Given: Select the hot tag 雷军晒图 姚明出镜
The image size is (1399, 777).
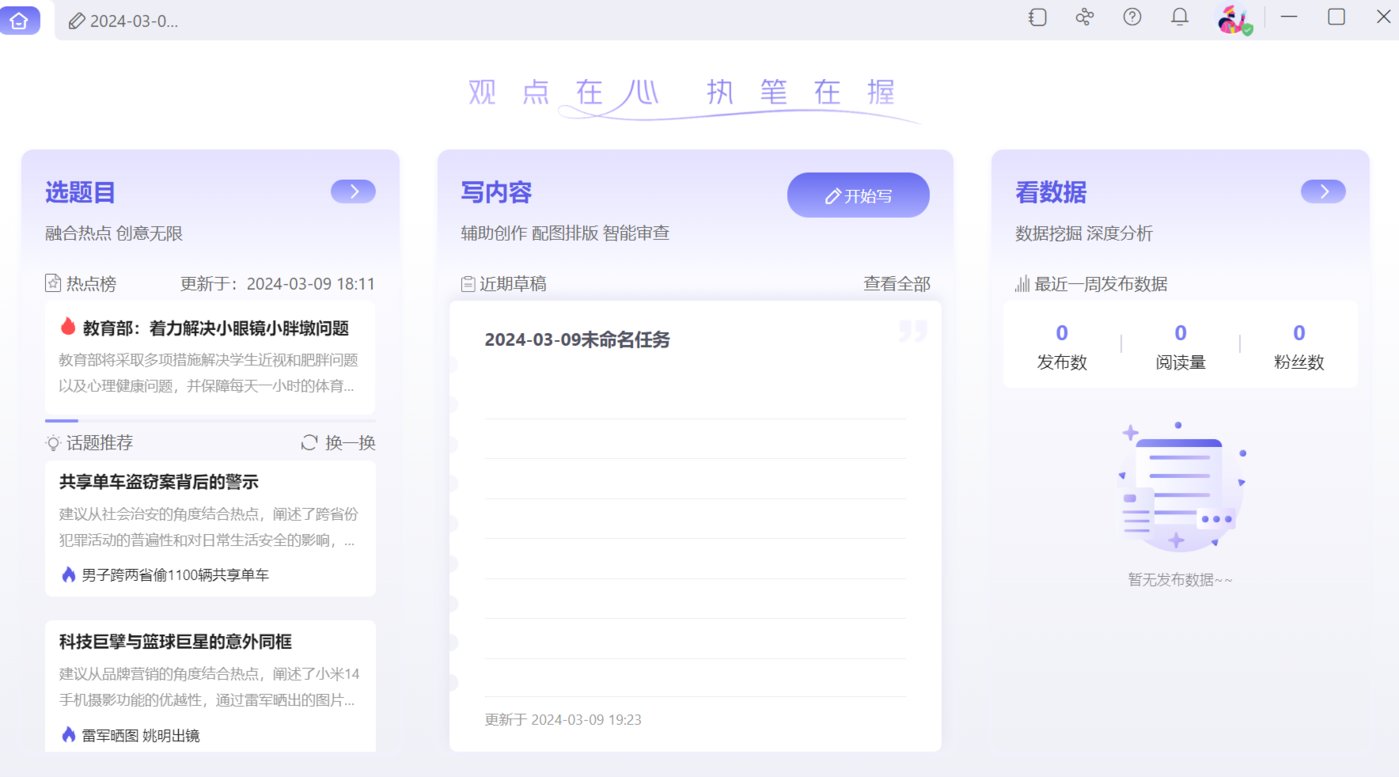Looking at the screenshot, I should coord(141,735).
